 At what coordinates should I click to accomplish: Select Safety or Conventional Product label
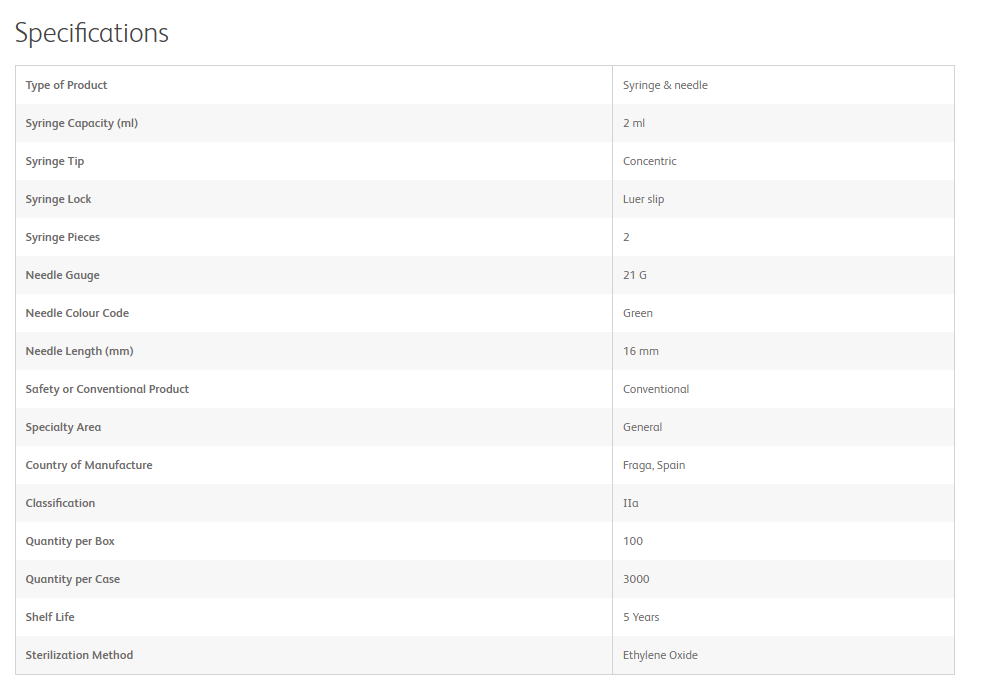[107, 389]
